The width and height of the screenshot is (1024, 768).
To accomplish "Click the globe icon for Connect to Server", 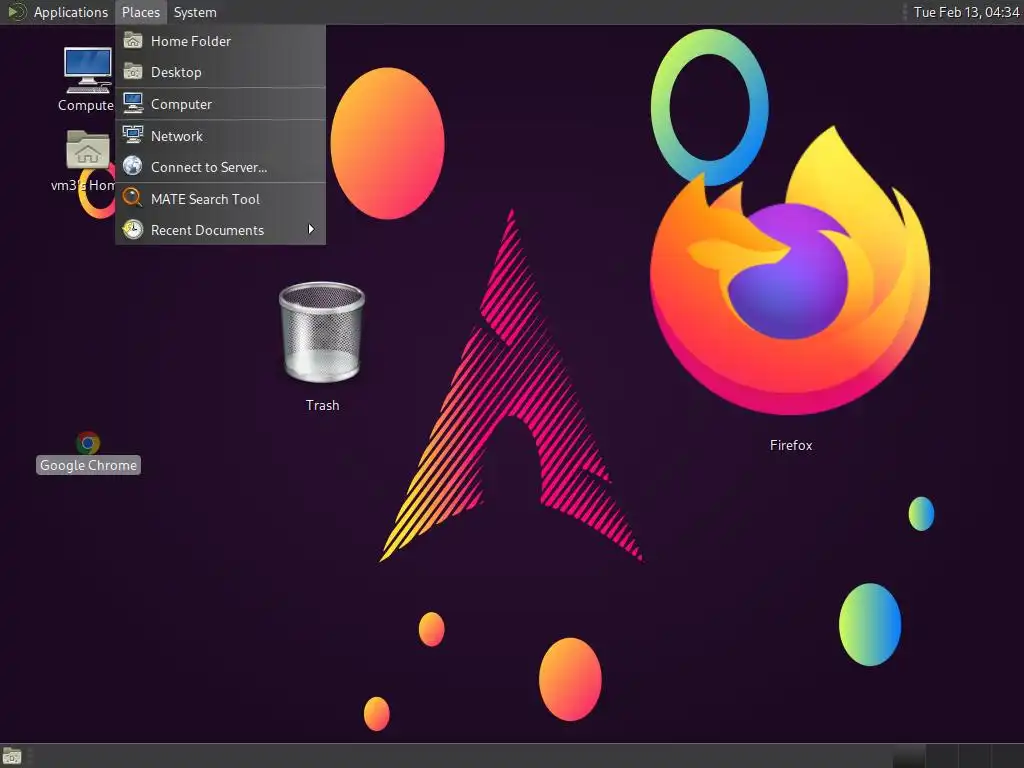I will click(133, 167).
